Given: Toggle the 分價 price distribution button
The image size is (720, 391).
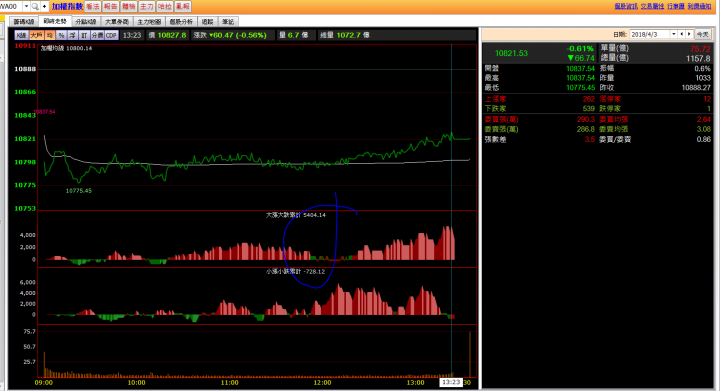Looking at the screenshot, I should (97, 35).
